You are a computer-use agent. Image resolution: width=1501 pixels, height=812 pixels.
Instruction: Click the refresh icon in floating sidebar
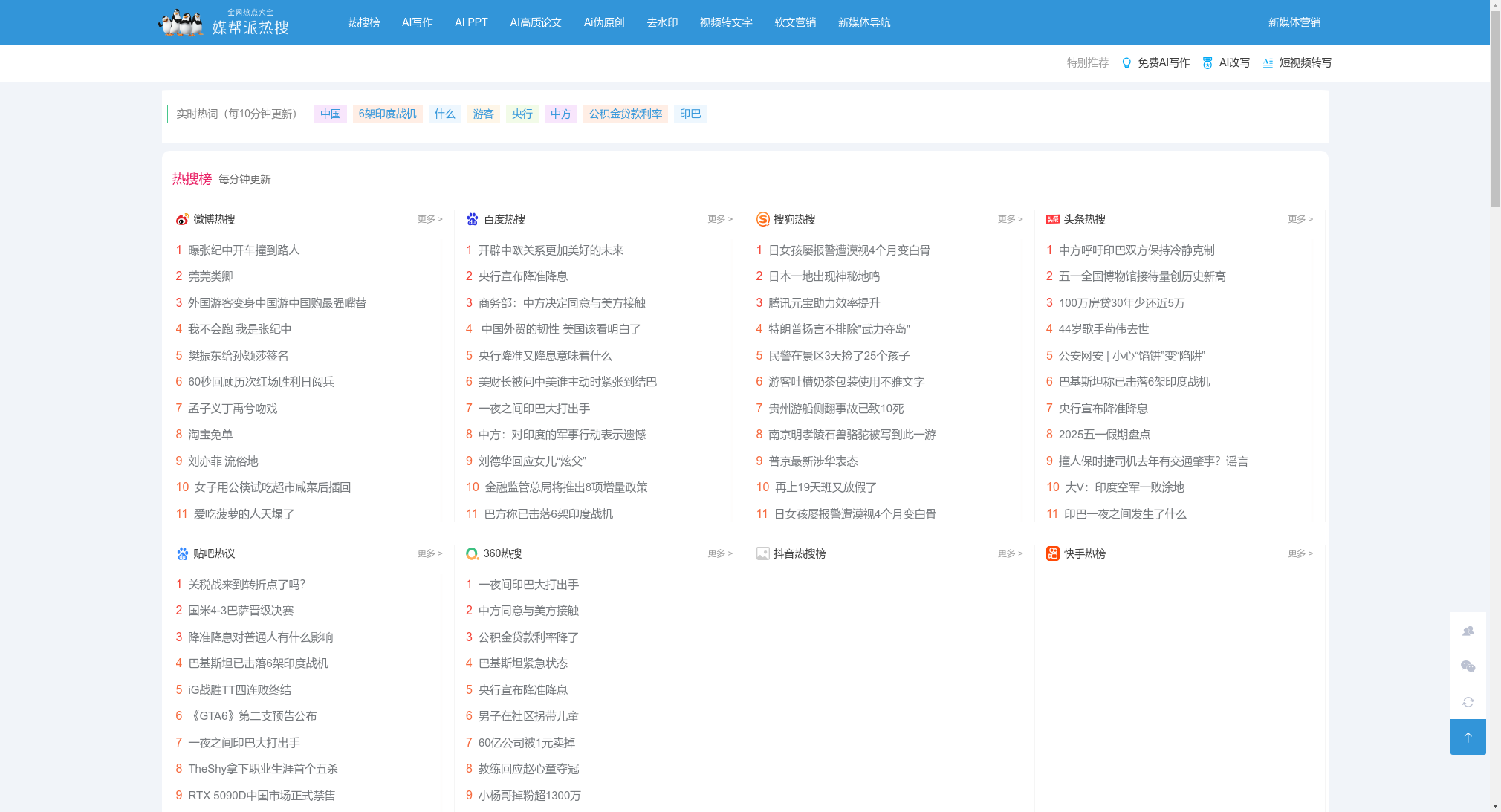click(1468, 701)
